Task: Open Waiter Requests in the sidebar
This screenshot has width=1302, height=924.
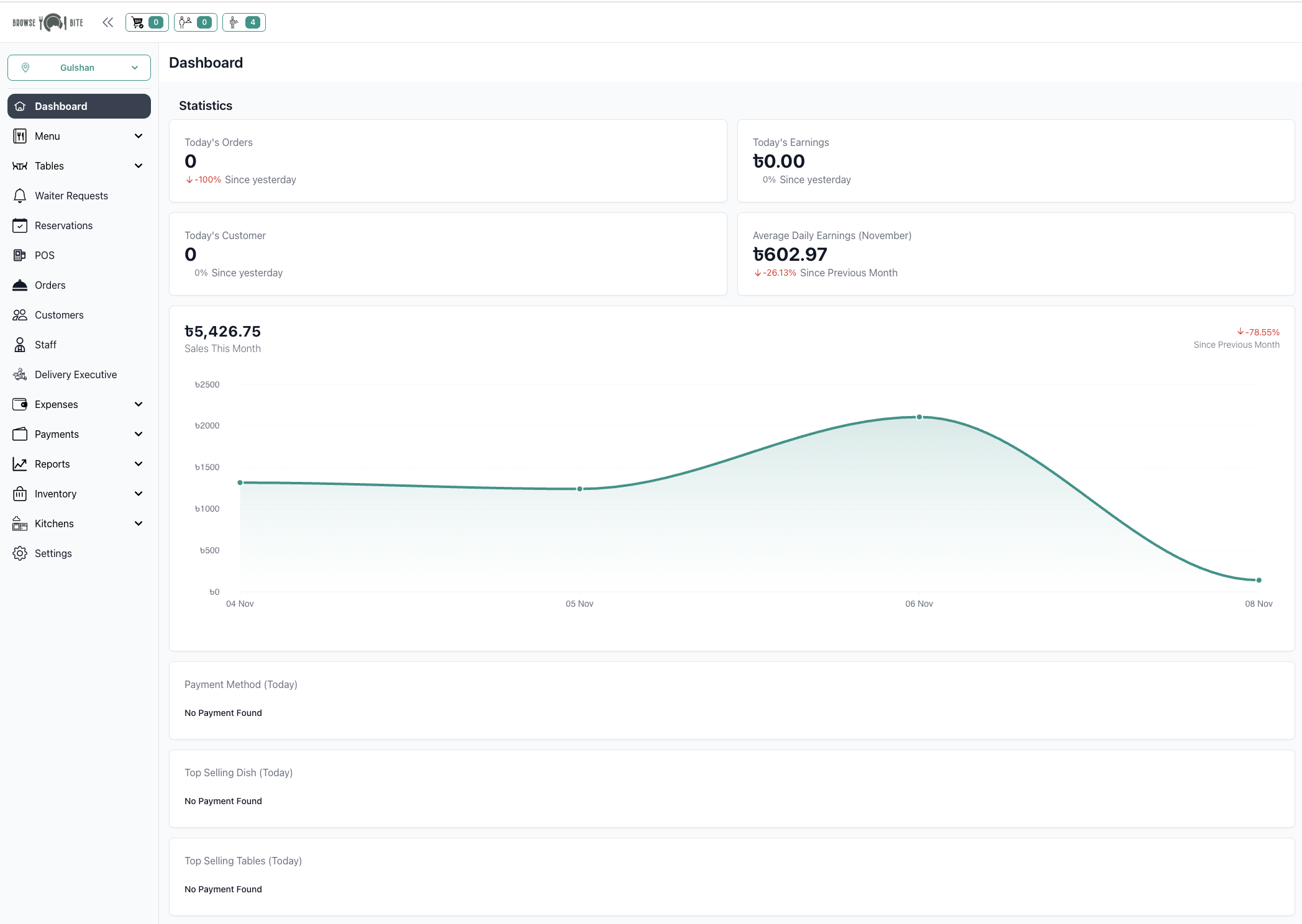Action: pyautogui.click(x=71, y=195)
